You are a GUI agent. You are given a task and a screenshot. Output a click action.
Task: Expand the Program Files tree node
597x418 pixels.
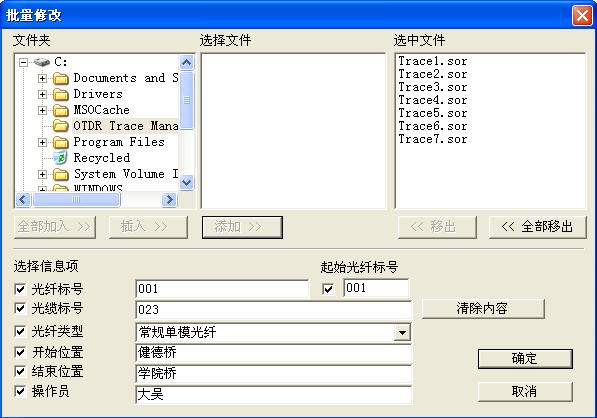(42, 142)
